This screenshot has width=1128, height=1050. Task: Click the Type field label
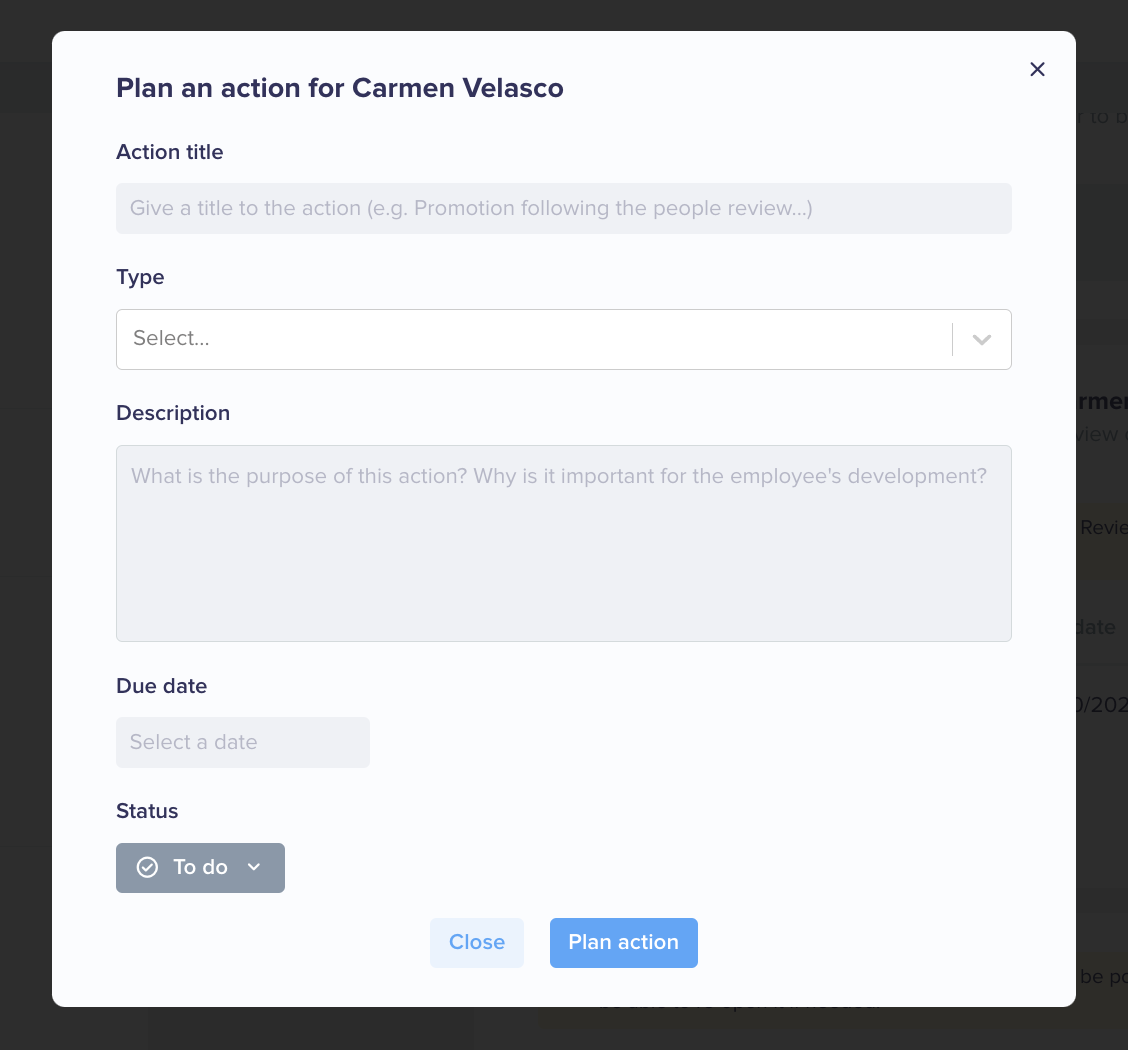tap(140, 278)
